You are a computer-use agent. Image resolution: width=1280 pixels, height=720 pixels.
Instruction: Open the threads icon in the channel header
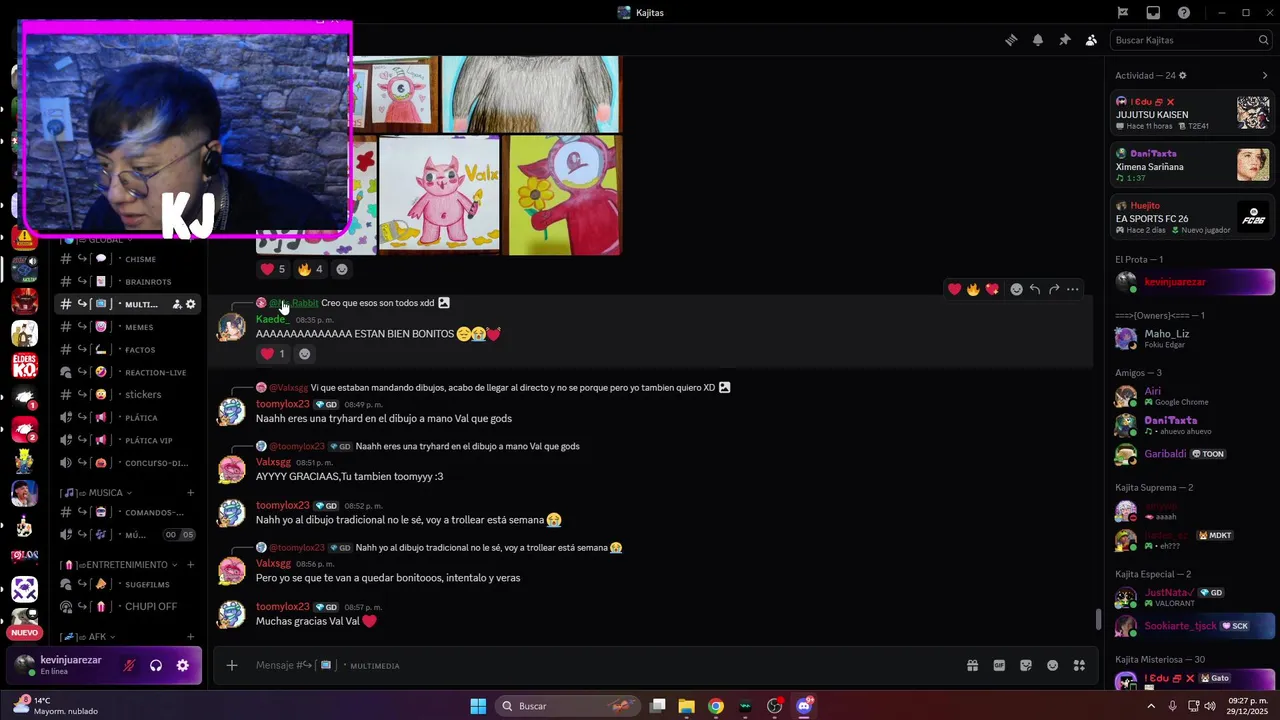[x=1011, y=40]
